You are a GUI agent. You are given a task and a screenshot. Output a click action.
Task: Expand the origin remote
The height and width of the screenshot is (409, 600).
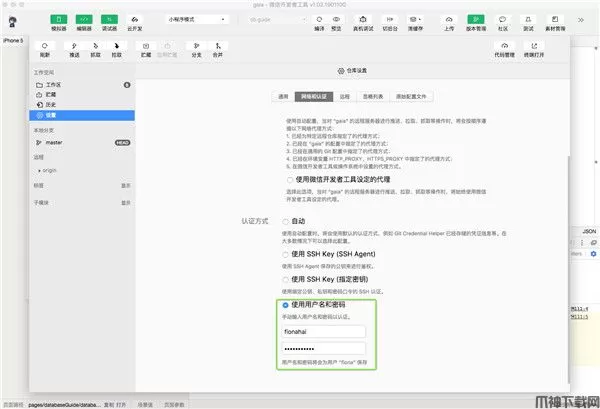click(40, 171)
